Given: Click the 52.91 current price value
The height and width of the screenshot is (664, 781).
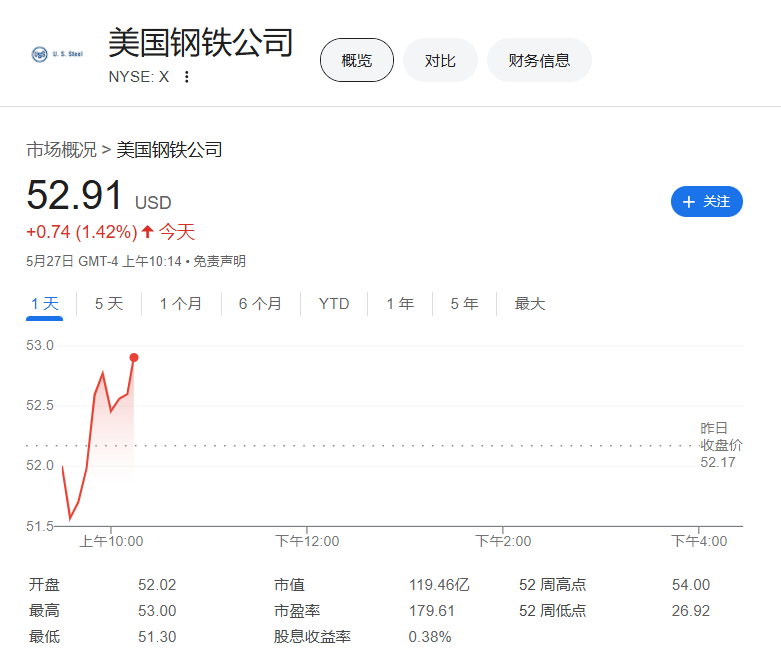Looking at the screenshot, I should [x=74, y=195].
